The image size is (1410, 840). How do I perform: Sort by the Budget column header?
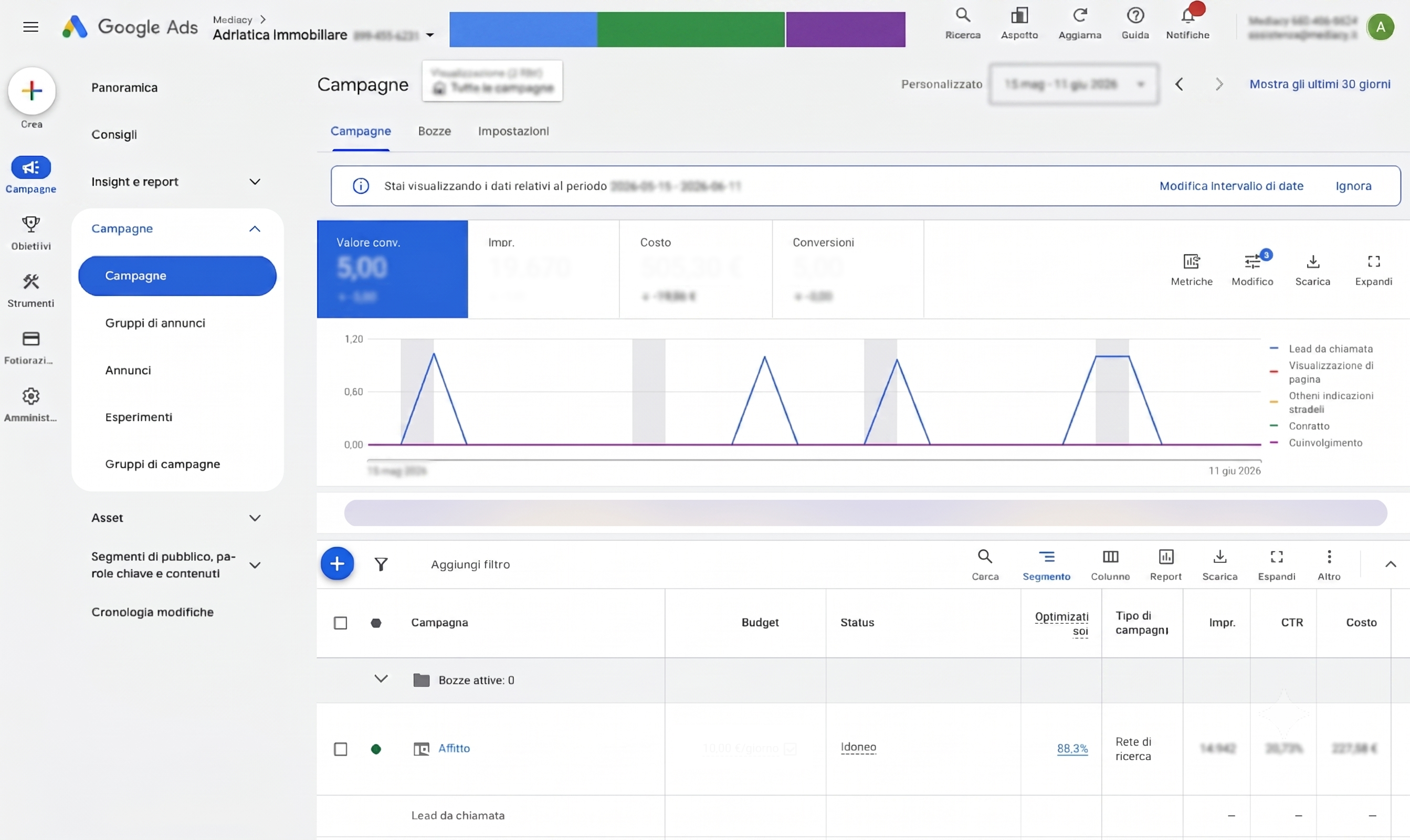759,623
